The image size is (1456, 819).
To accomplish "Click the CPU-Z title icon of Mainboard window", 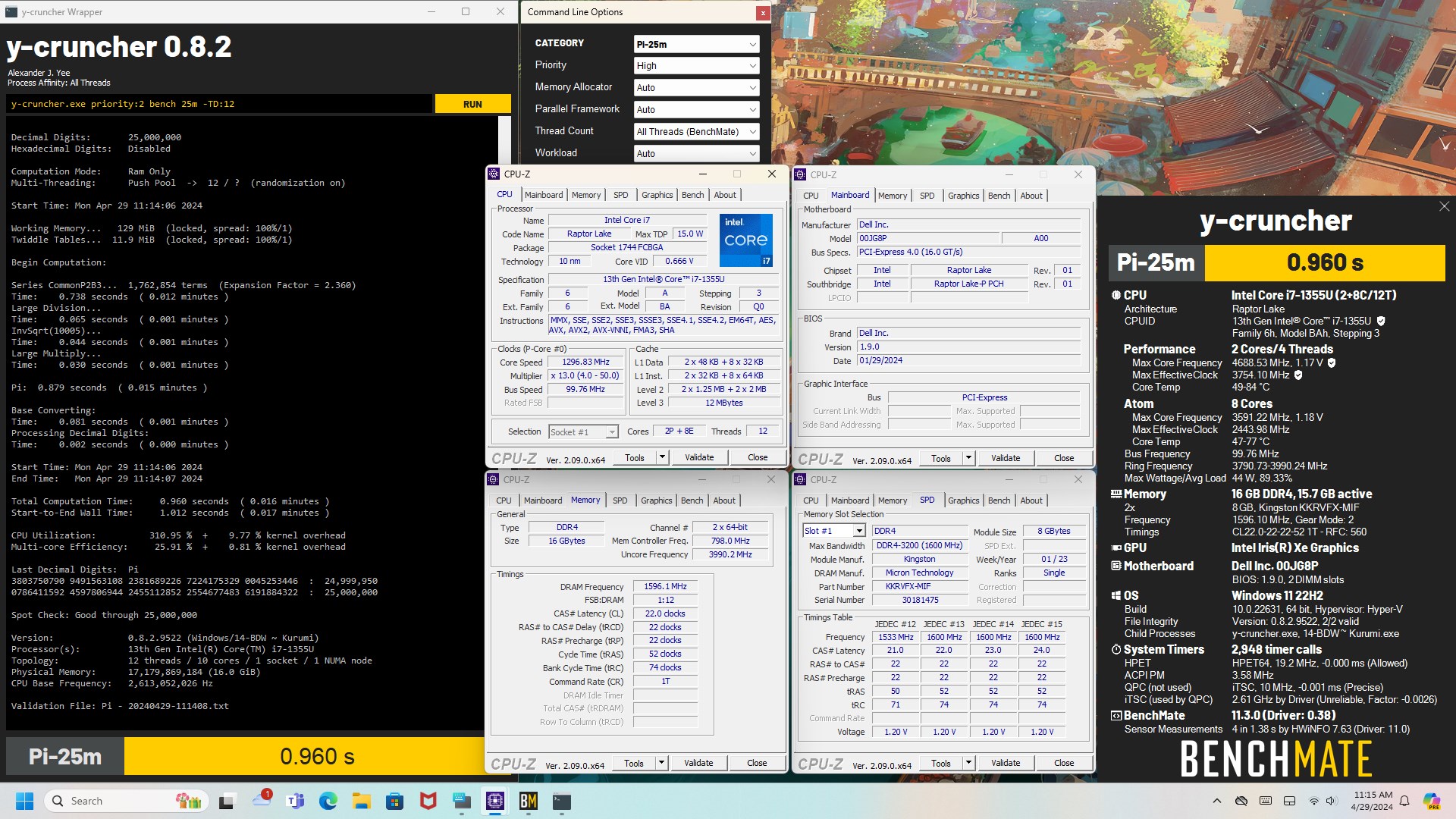I will [800, 174].
